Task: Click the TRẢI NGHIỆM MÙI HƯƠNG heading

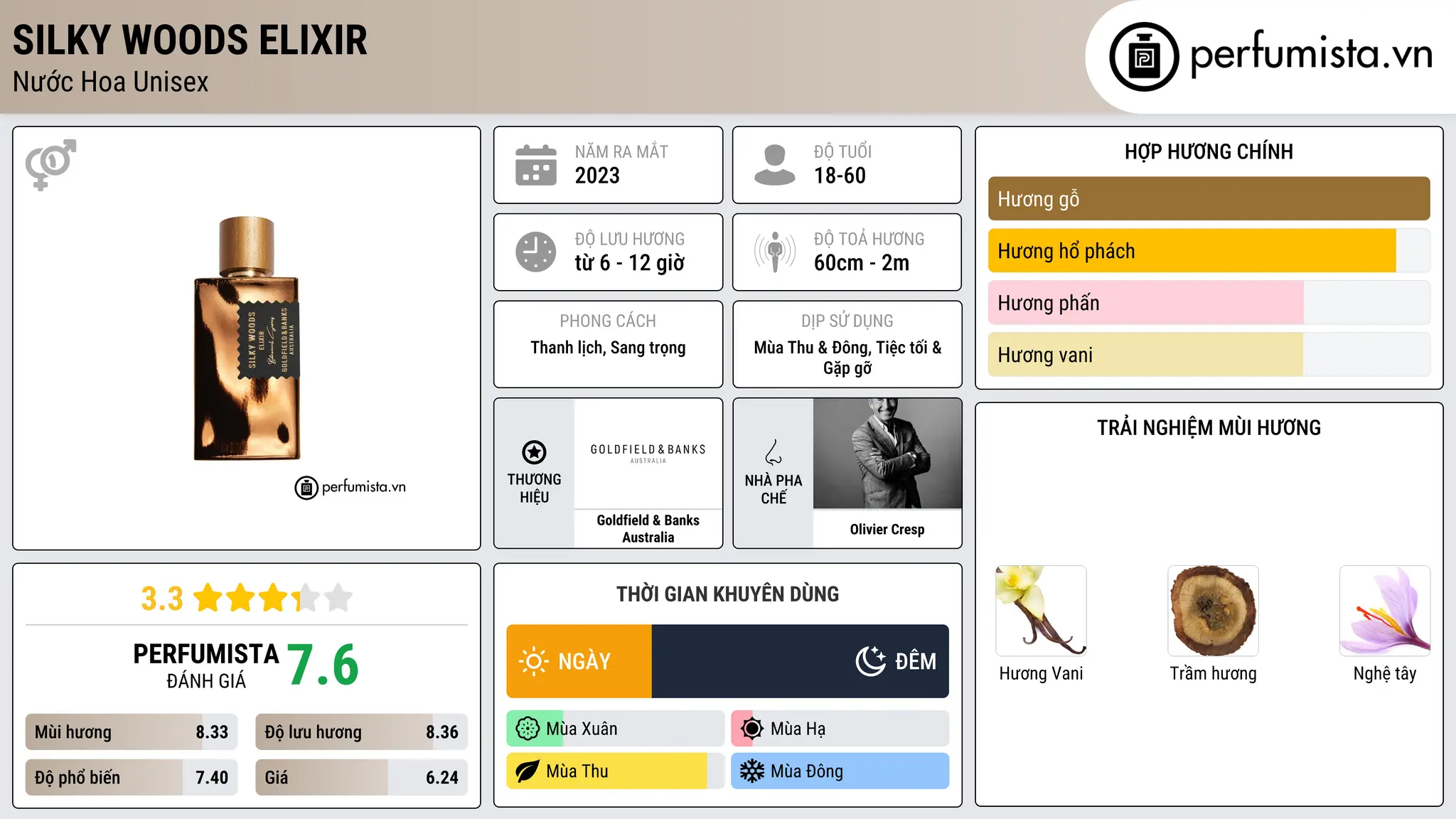Action: [1209, 427]
